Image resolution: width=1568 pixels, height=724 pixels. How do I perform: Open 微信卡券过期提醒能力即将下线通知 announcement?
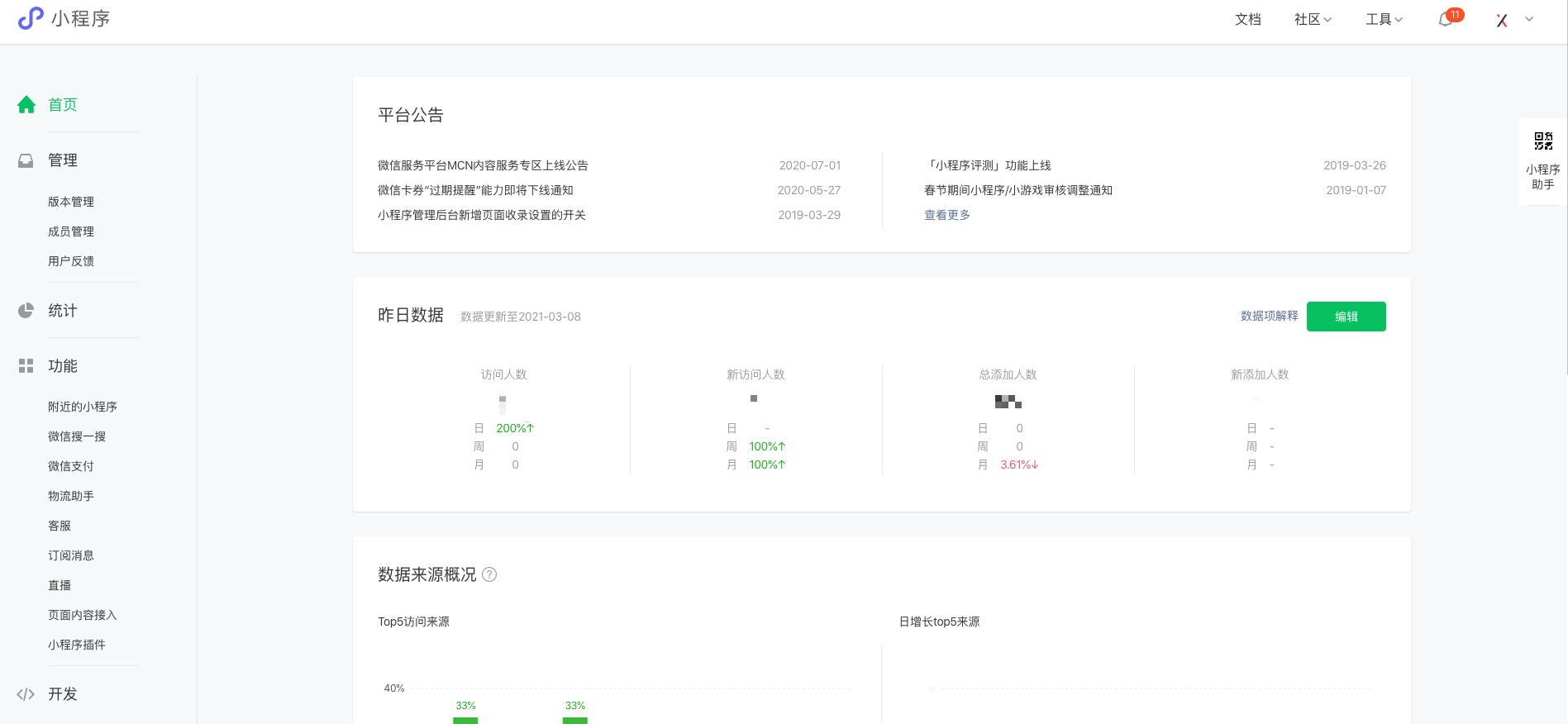tap(475, 190)
